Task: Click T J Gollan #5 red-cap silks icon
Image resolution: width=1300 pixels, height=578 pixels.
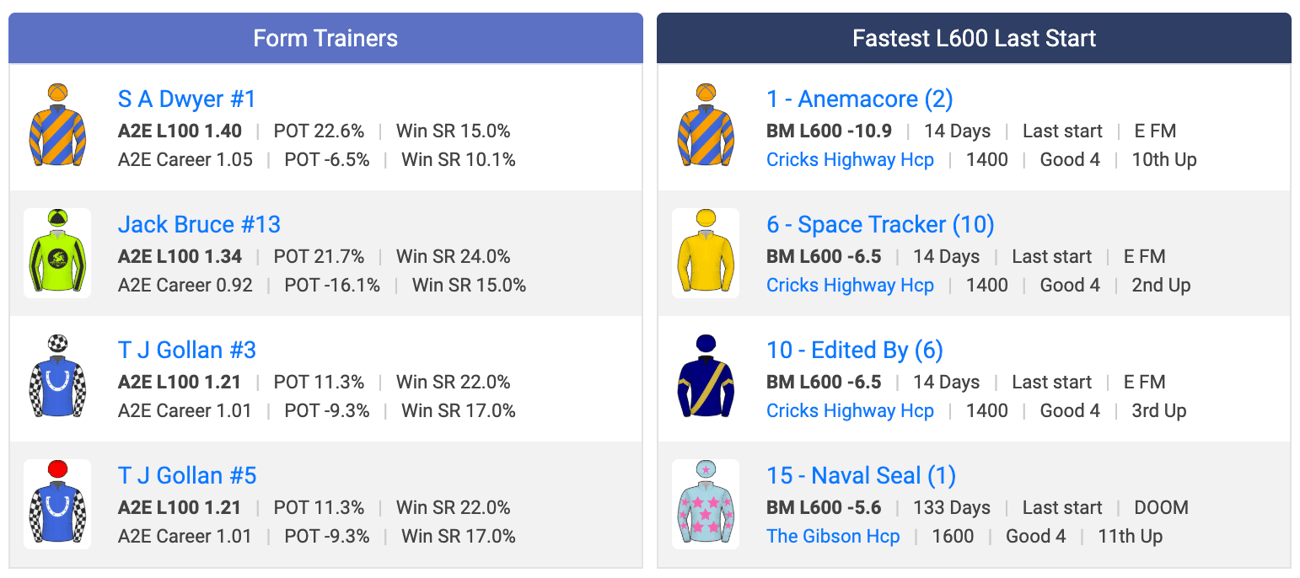Action: [x=57, y=504]
